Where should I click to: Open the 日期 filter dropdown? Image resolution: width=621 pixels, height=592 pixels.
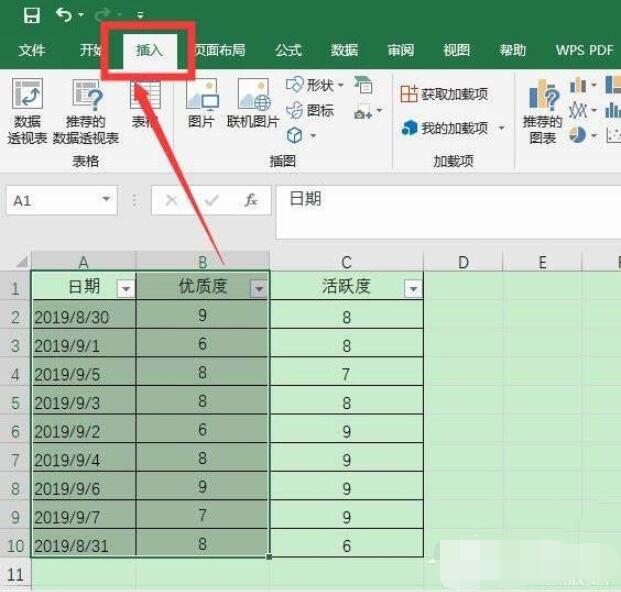click(126, 289)
